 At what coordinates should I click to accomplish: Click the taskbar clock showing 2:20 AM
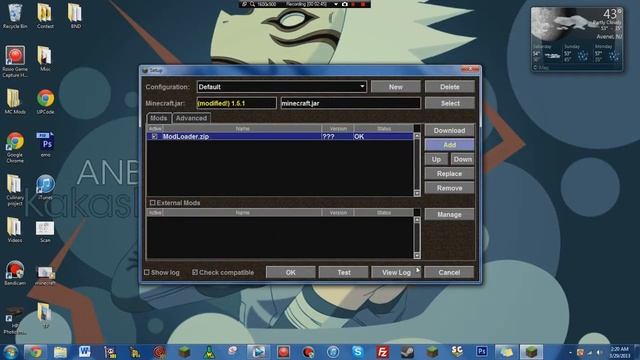620,352
